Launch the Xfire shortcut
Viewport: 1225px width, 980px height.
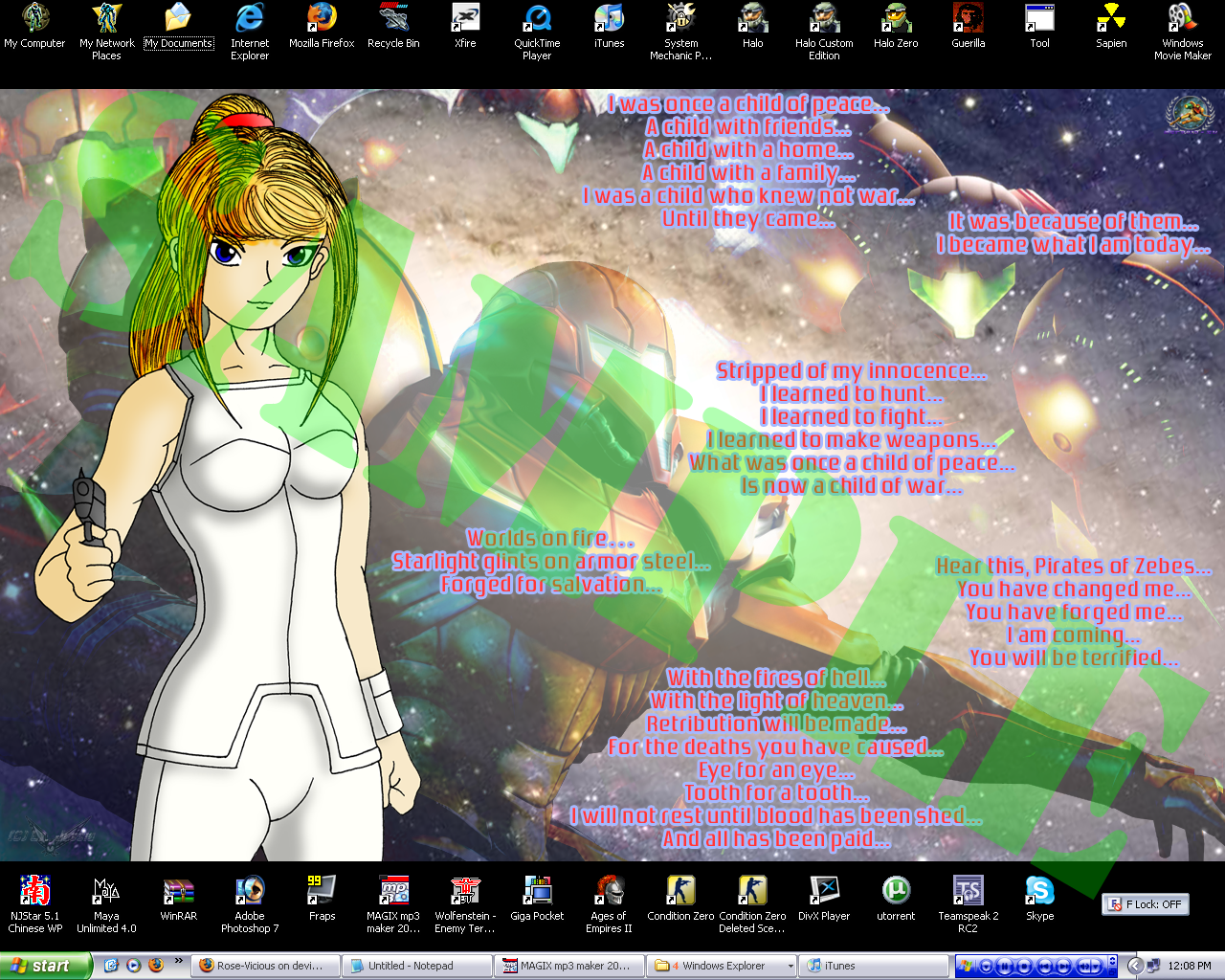465,27
